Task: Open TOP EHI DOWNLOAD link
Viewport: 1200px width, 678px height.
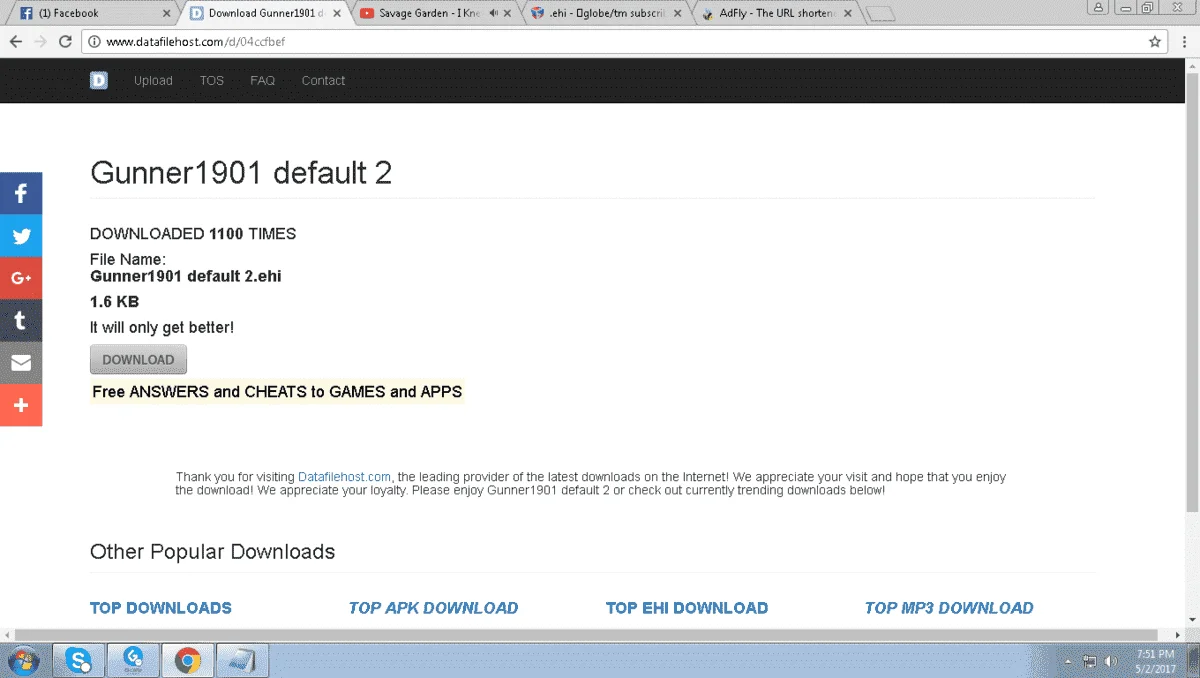Action: 687,608
